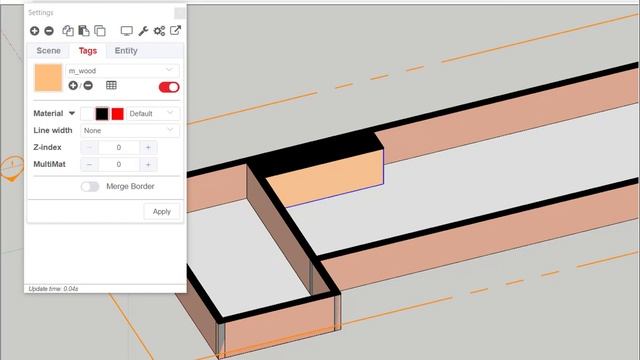Image resolution: width=640 pixels, height=360 pixels.
Task: Click the Apply button
Action: point(162,211)
